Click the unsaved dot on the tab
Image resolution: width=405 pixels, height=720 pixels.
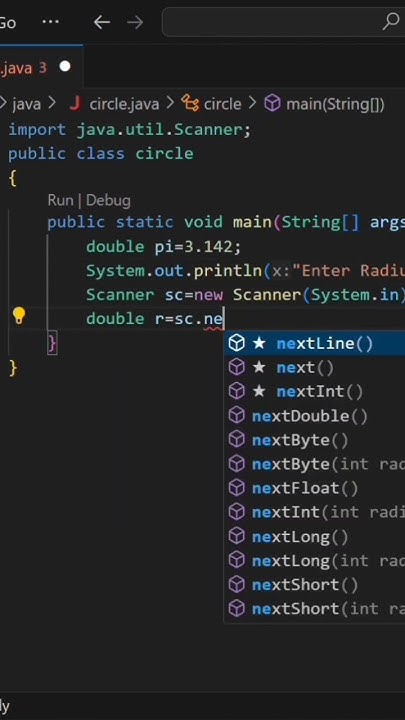point(65,67)
